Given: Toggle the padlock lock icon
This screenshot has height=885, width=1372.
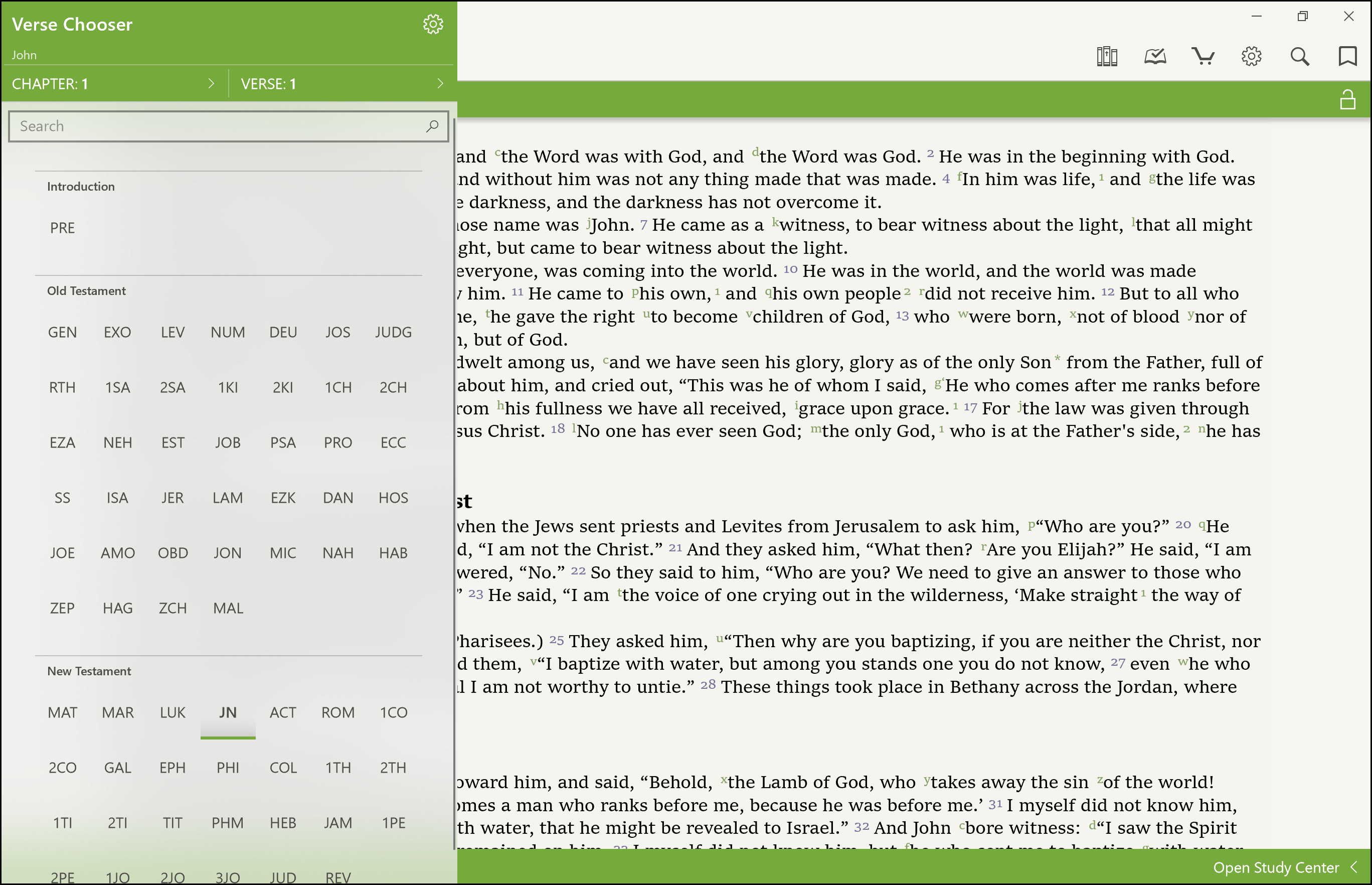Looking at the screenshot, I should [x=1347, y=99].
